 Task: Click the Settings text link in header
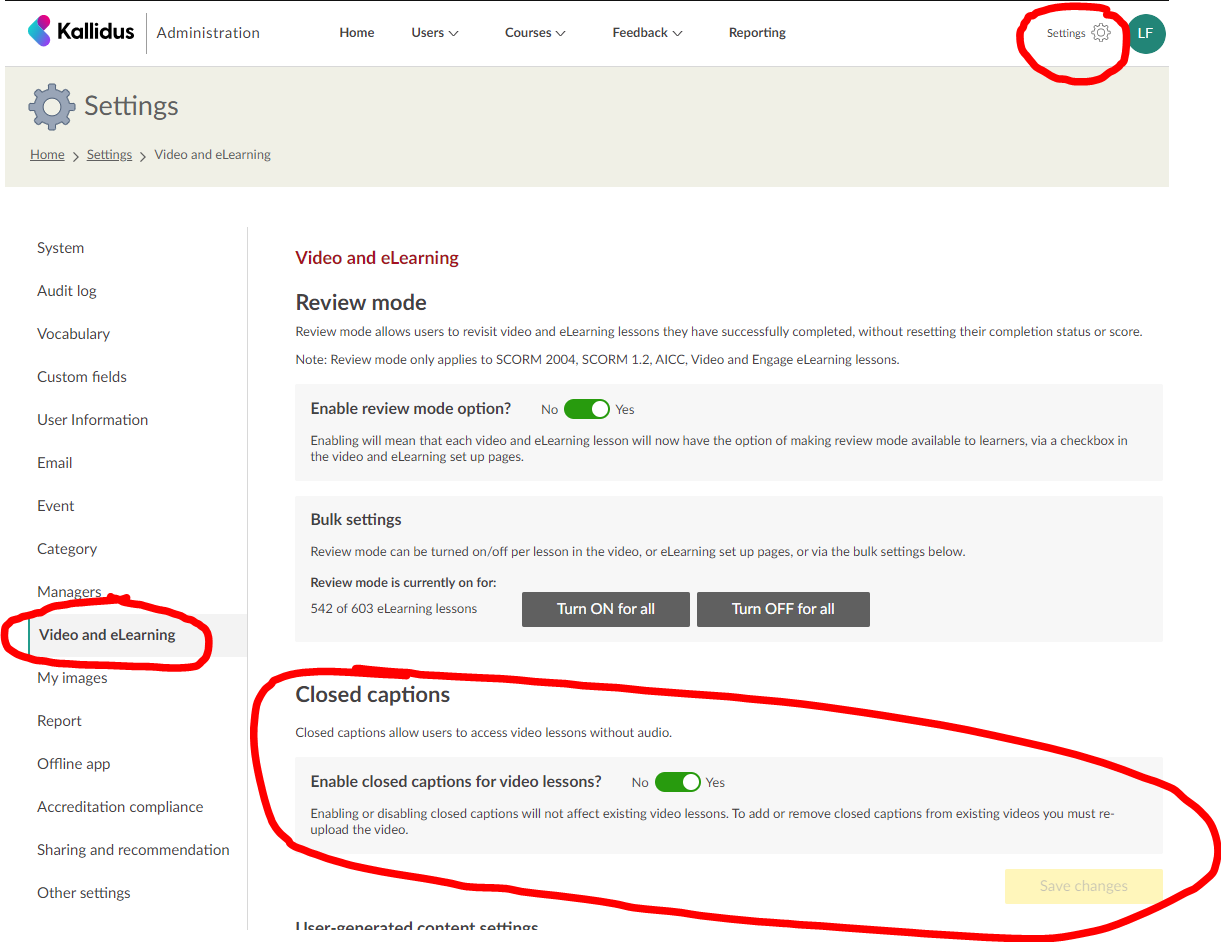coord(1066,33)
